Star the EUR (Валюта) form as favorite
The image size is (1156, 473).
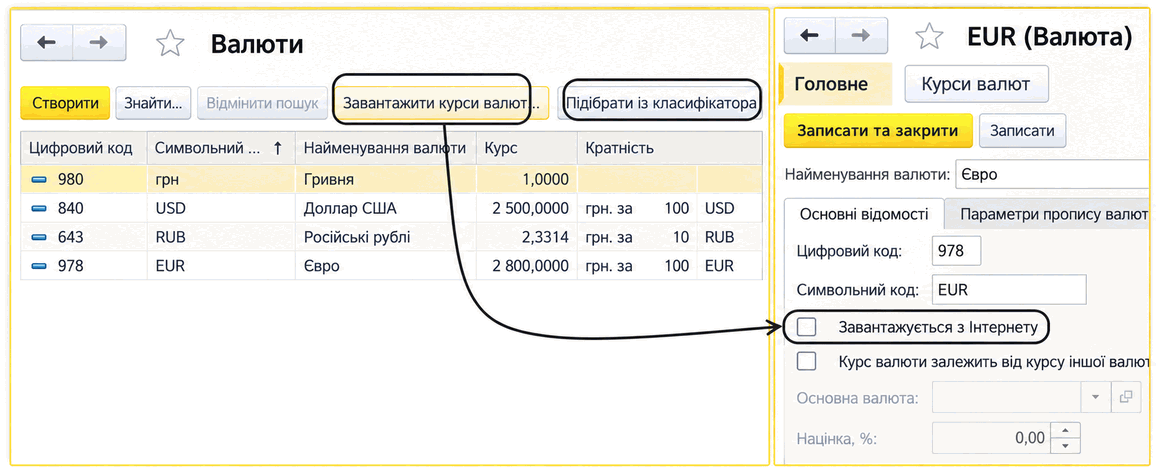point(929,36)
